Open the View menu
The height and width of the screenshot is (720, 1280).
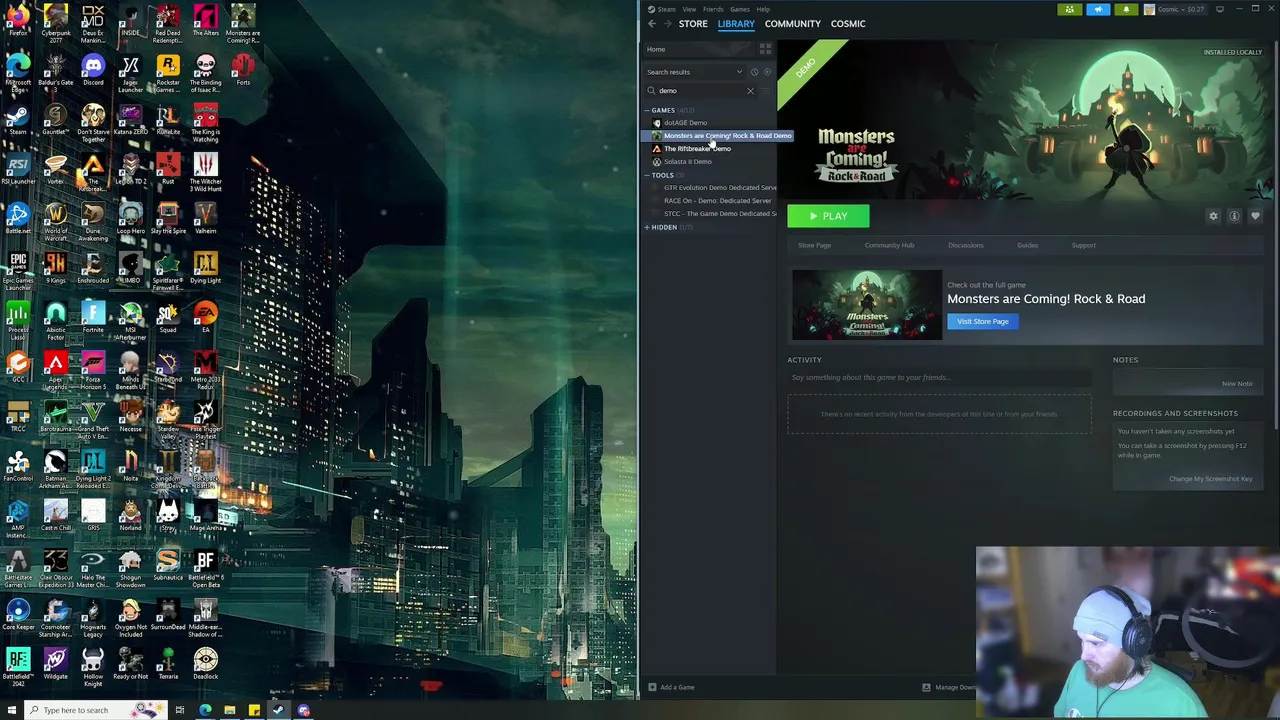pyautogui.click(x=689, y=9)
